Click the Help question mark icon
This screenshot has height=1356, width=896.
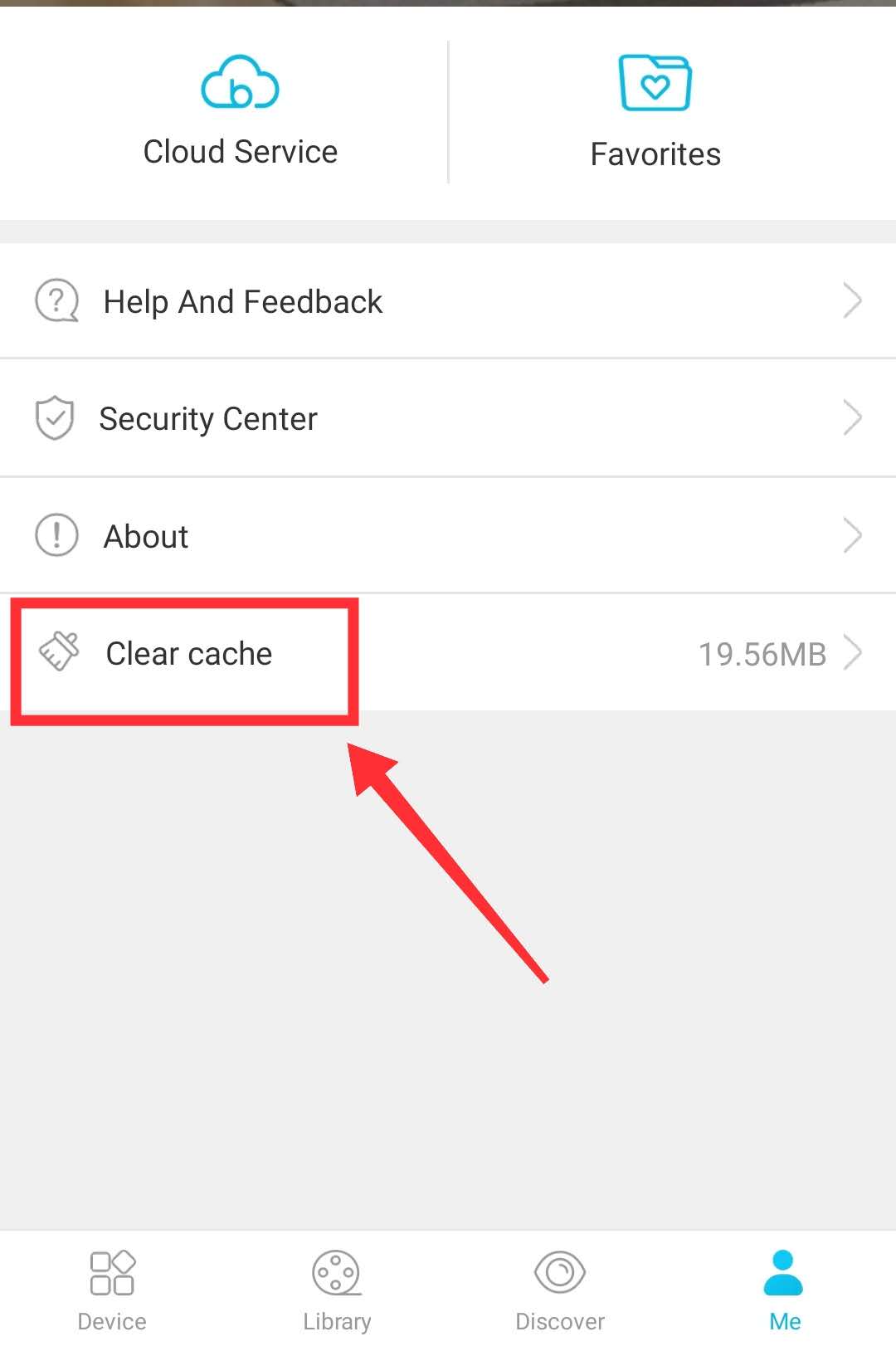(56, 300)
